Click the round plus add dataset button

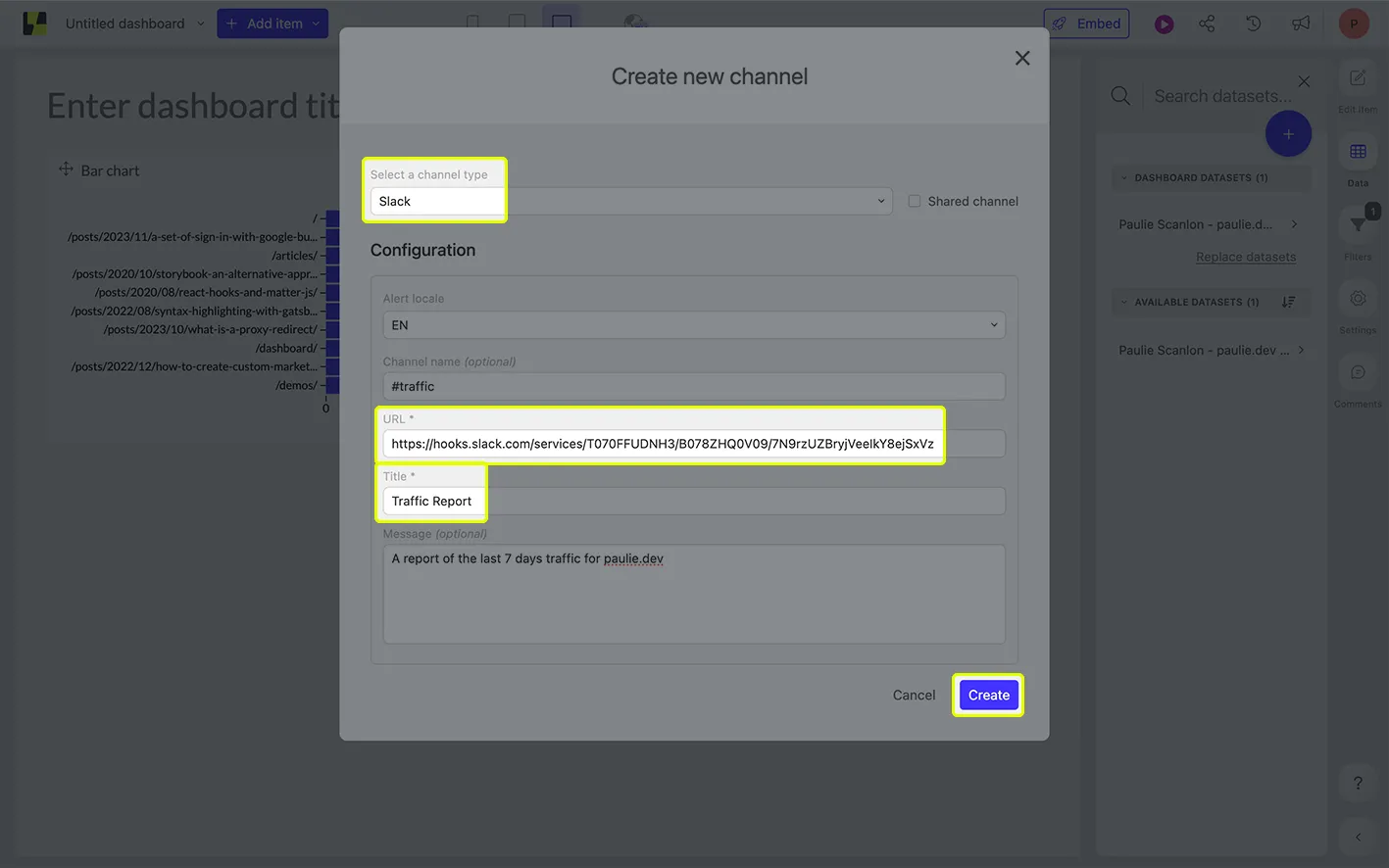click(1288, 134)
